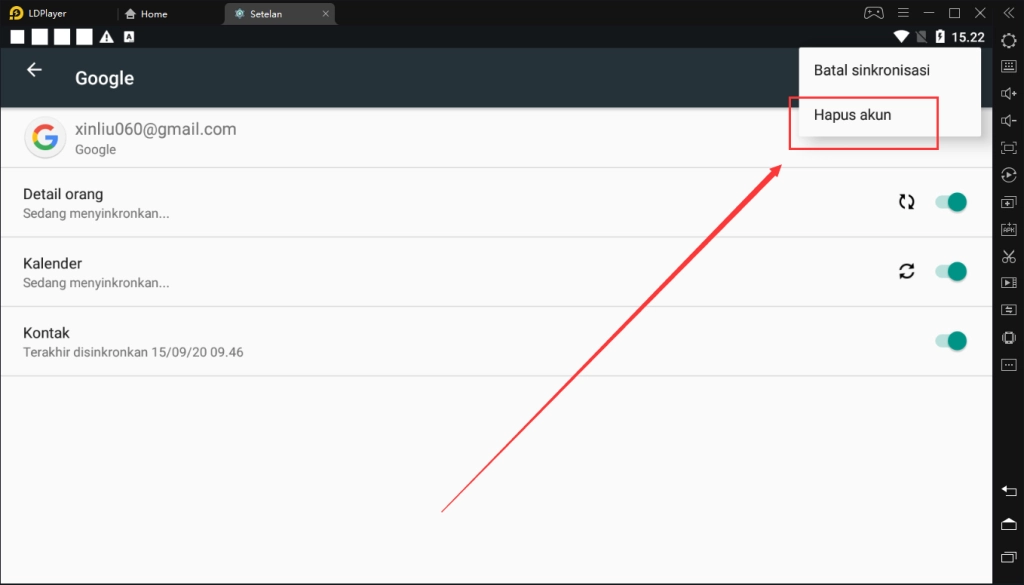Click the shake device icon

1008,338
